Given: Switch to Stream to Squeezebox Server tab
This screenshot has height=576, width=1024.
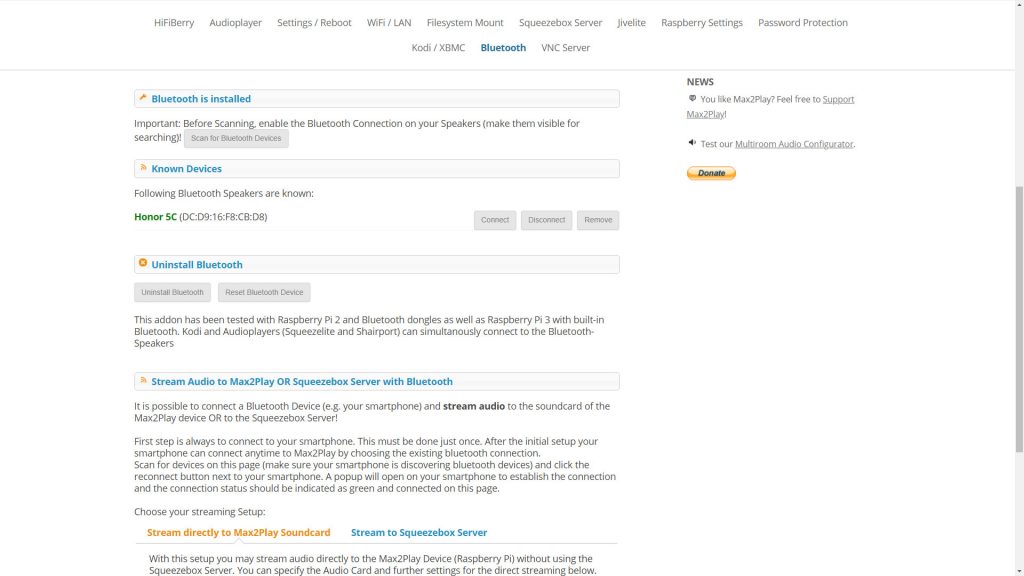Looking at the screenshot, I should (419, 532).
